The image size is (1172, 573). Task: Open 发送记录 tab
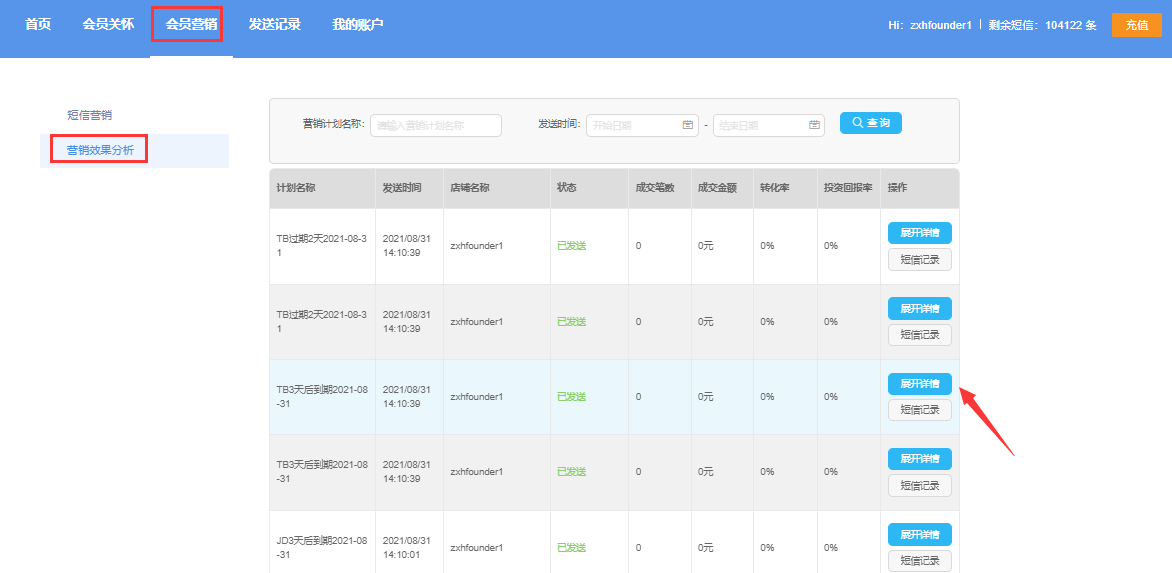pos(274,25)
